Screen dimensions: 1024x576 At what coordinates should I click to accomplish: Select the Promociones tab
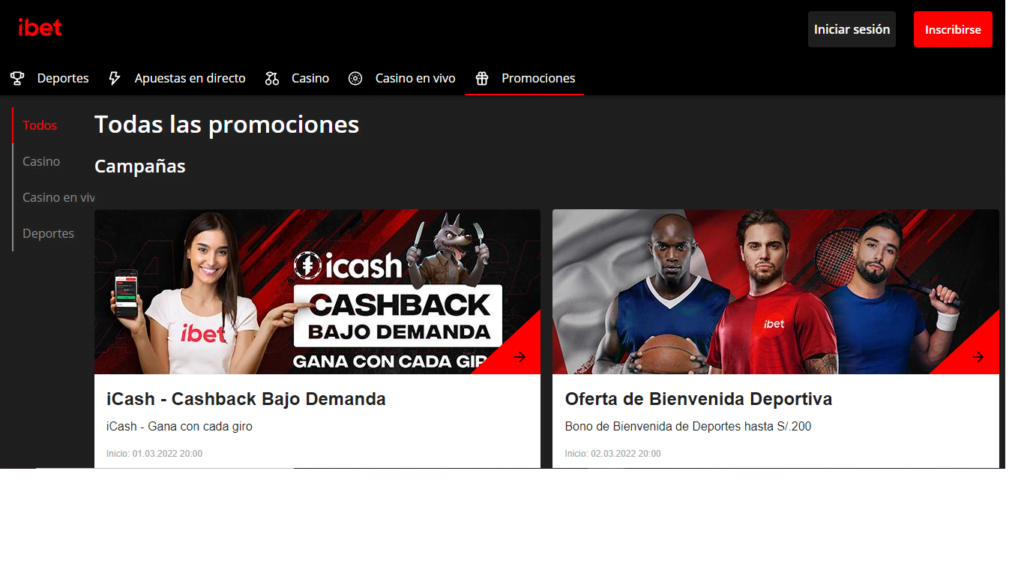538,78
